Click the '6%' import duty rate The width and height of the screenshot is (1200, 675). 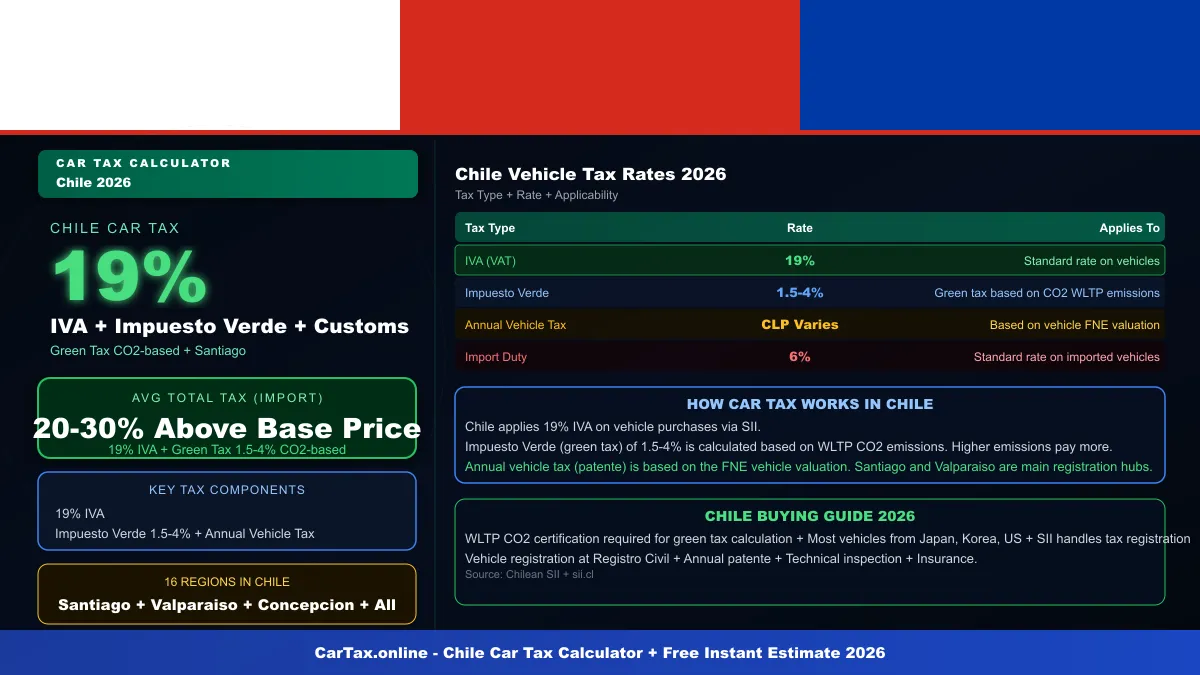coord(800,357)
